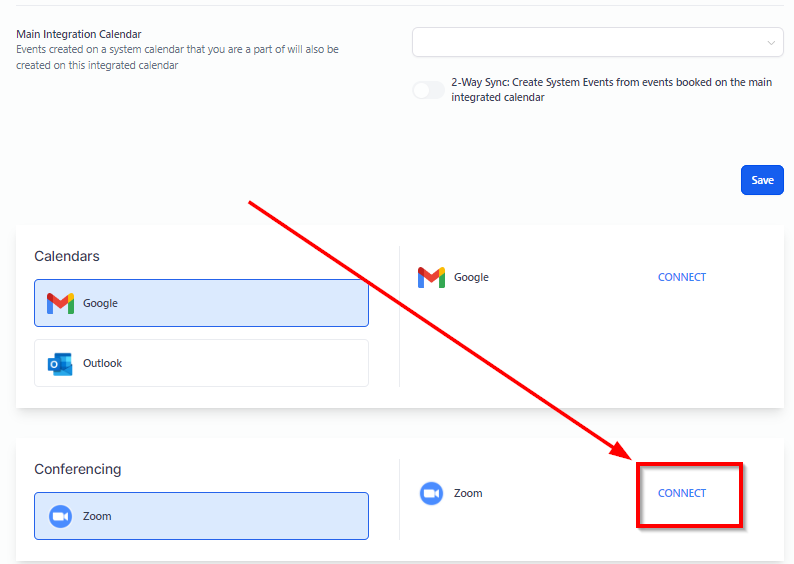Click the Conferencing section heading
This screenshot has width=794, height=564.
coord(78,469)
